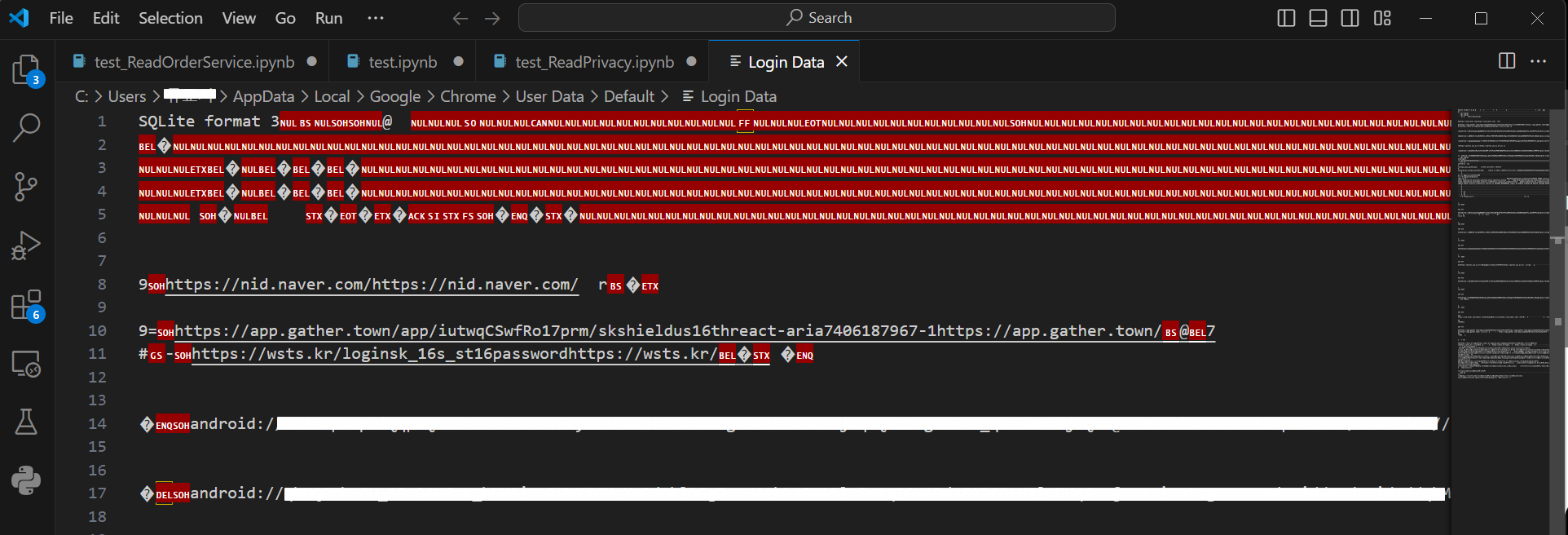Toggle the bottom panel layout icon
The height and width of the screenshot is (535, 1568).
point(1318,18)
